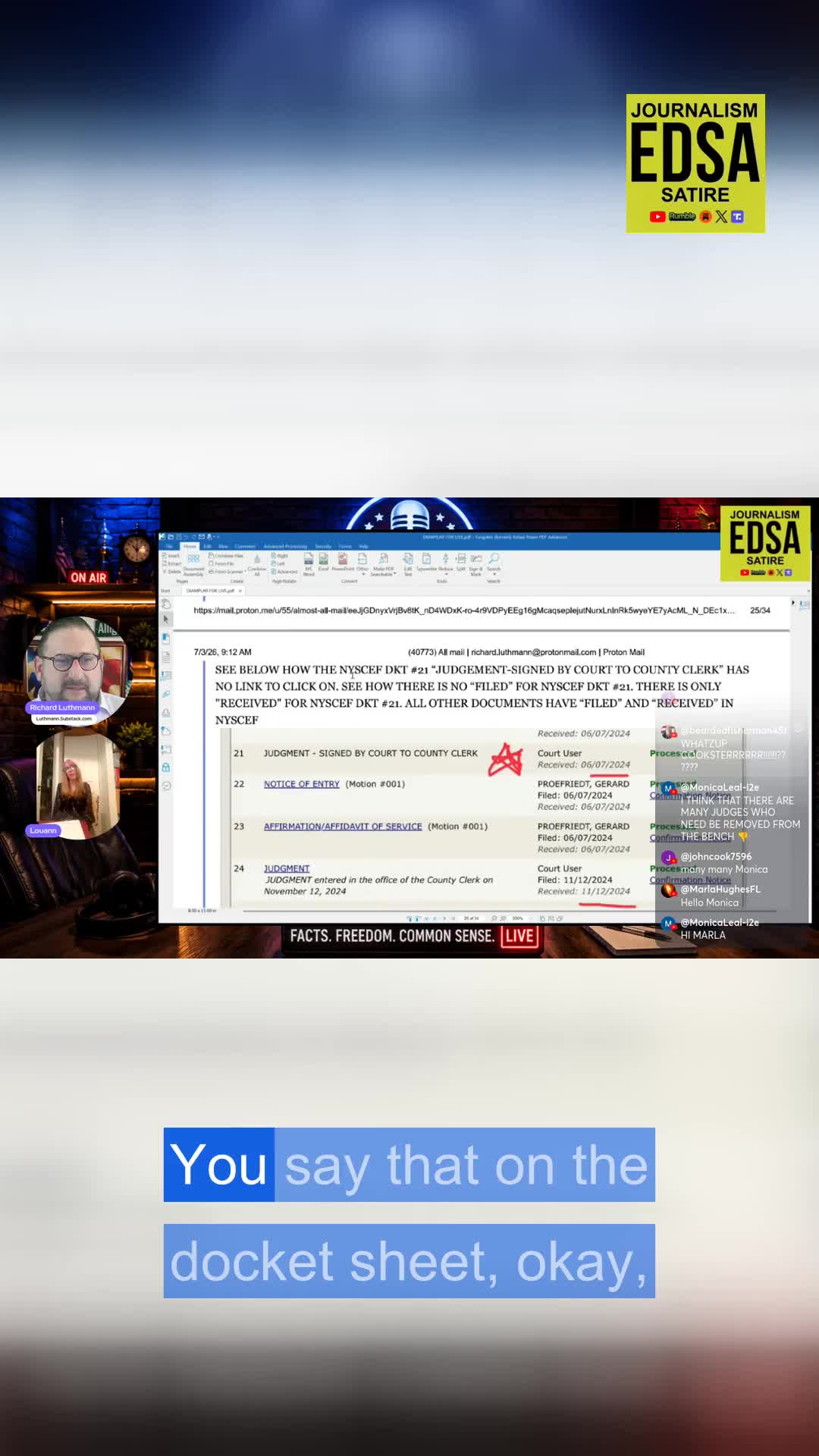Open the NOTICE OF ENTRY link
Screen dimensions: 819x1456
(302, 784)
